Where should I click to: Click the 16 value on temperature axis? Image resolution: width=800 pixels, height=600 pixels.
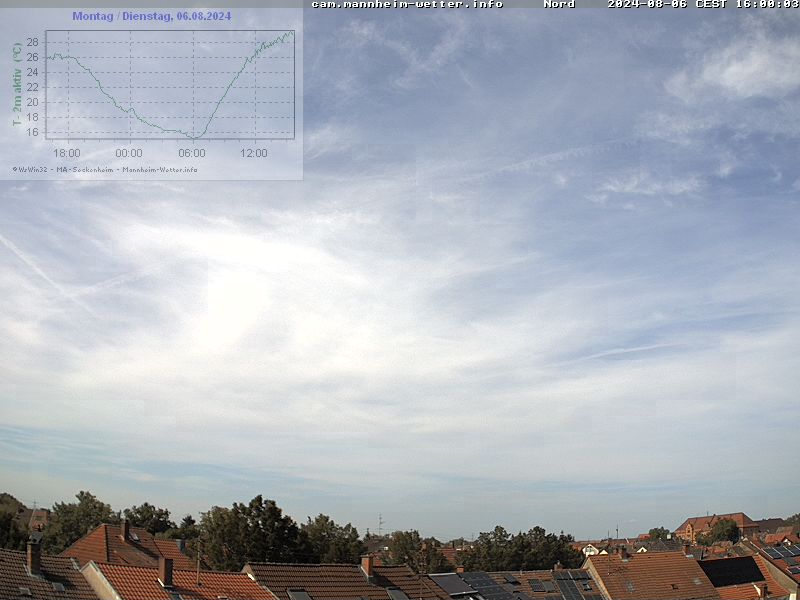tap(32, 132)
